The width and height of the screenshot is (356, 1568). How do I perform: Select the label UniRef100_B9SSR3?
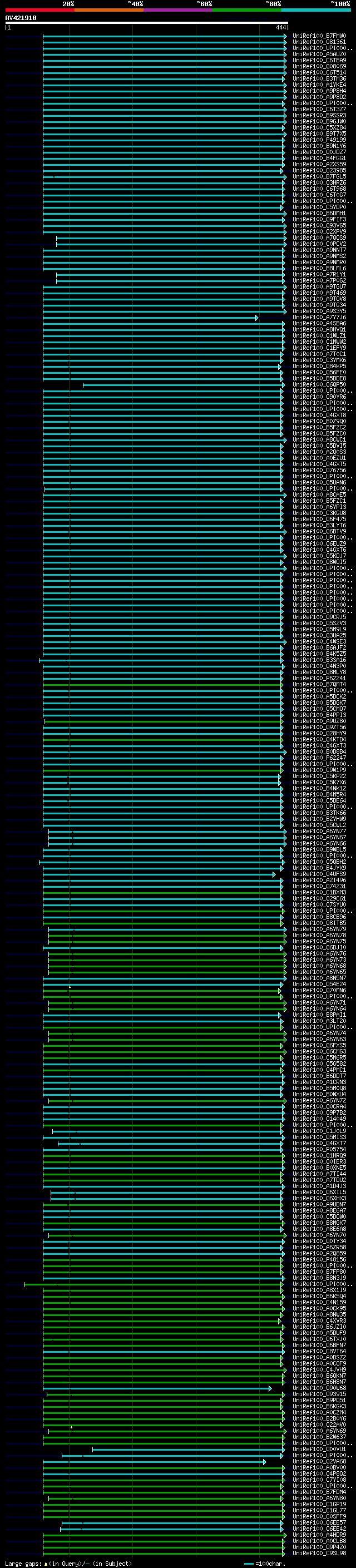coord(319,116)
